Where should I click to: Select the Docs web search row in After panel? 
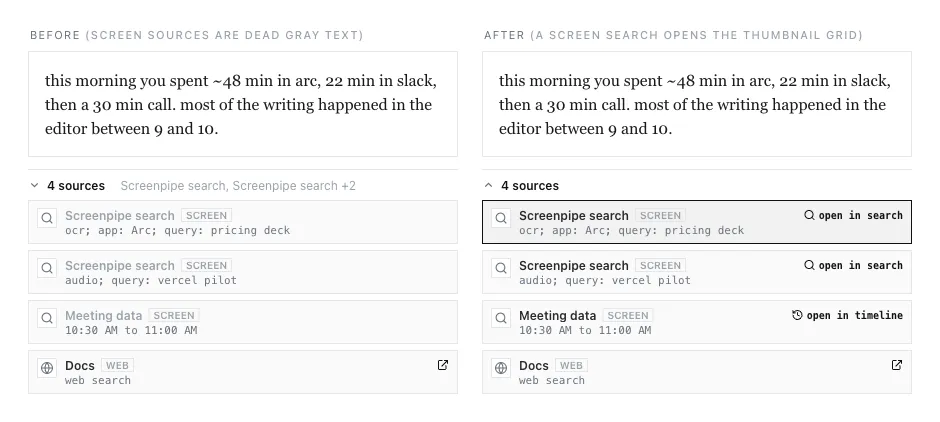click(697, 372)
